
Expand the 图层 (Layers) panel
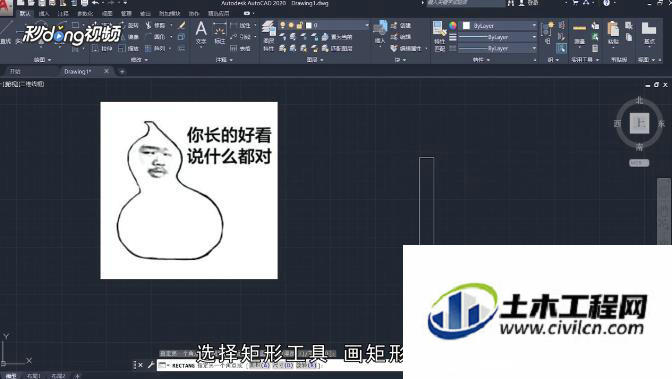pos(315,60)
